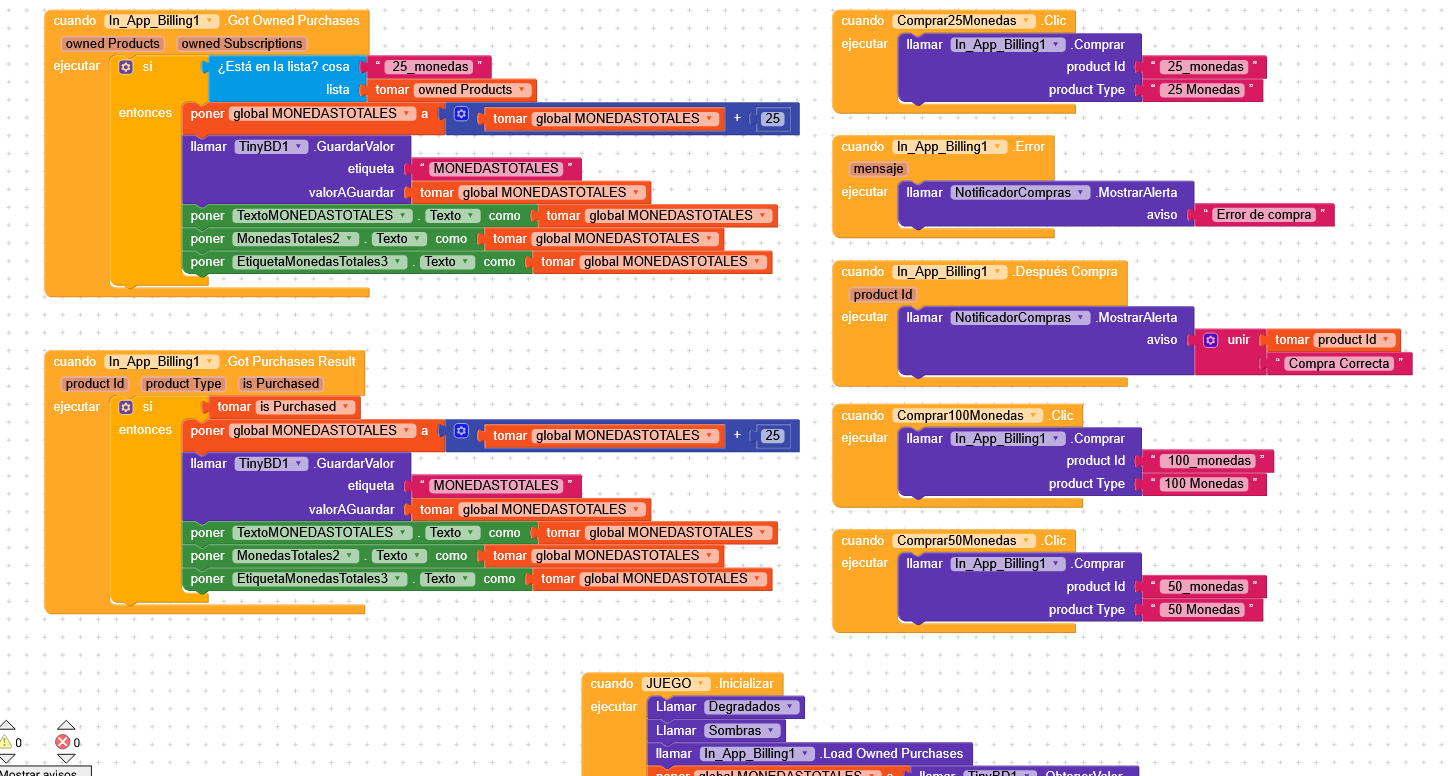1454x776 pixels.
Task: Click the '25 Monedas' product Type text
Action: (1204, 90)
